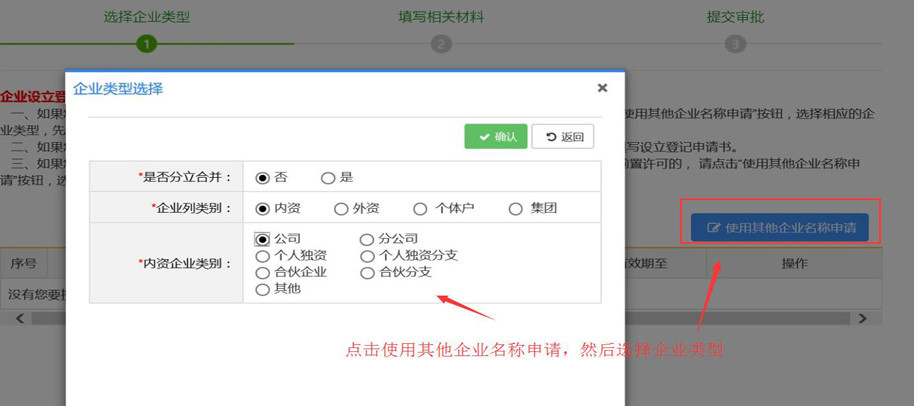This screenshot has width=914, height=406.
Task: Choose 个体户 enterprise category
Action: [x=420, y=209]
